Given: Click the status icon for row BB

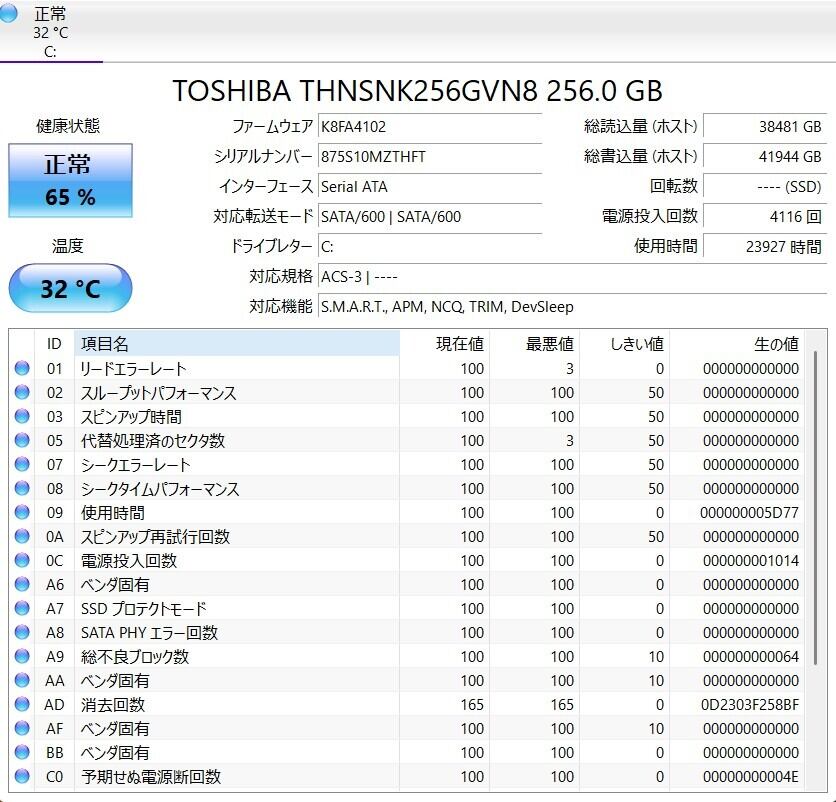Looking at the screenshot, I should (x=22, y=752).
